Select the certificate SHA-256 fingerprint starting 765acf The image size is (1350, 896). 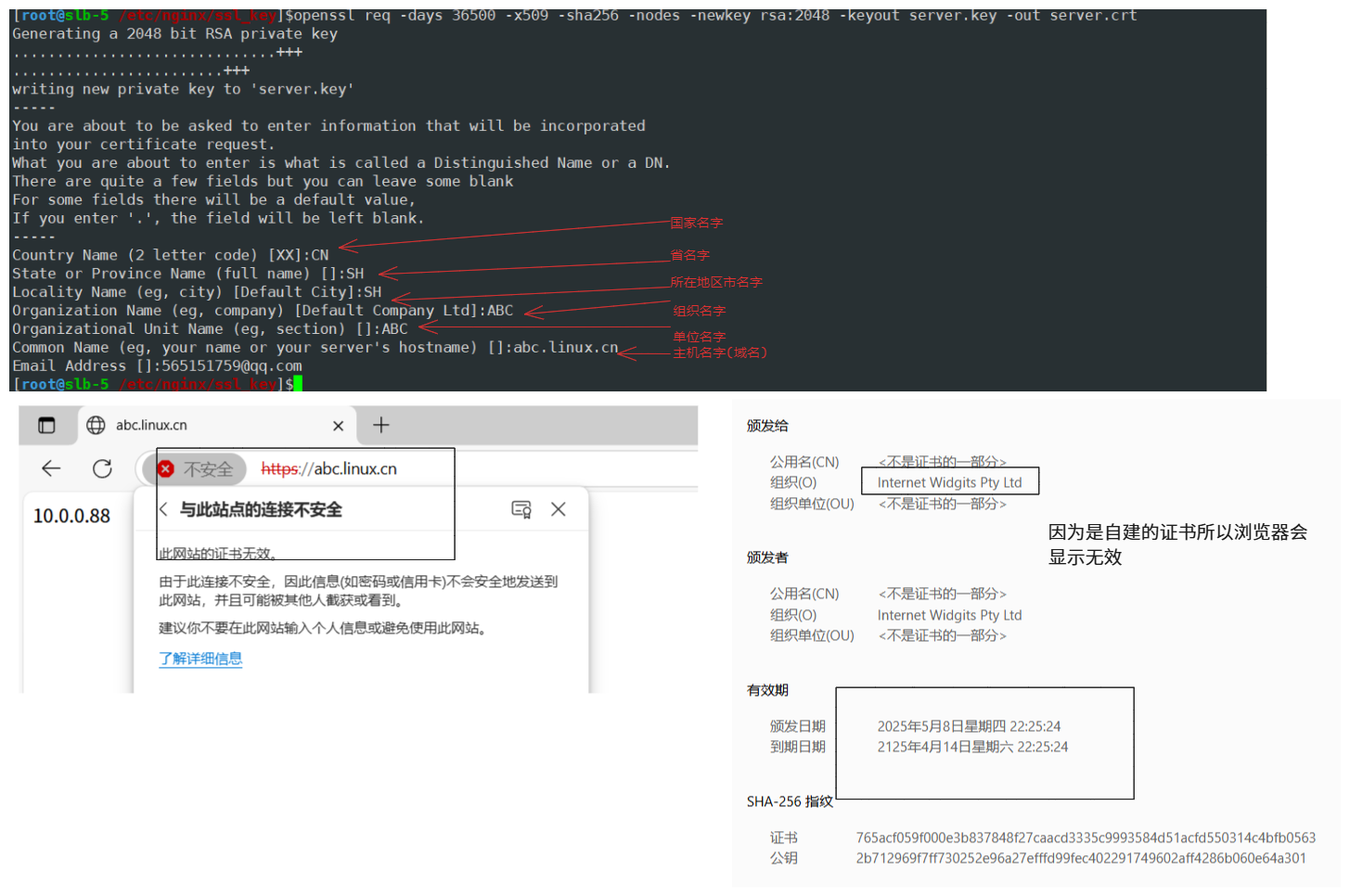[1086, 838]
